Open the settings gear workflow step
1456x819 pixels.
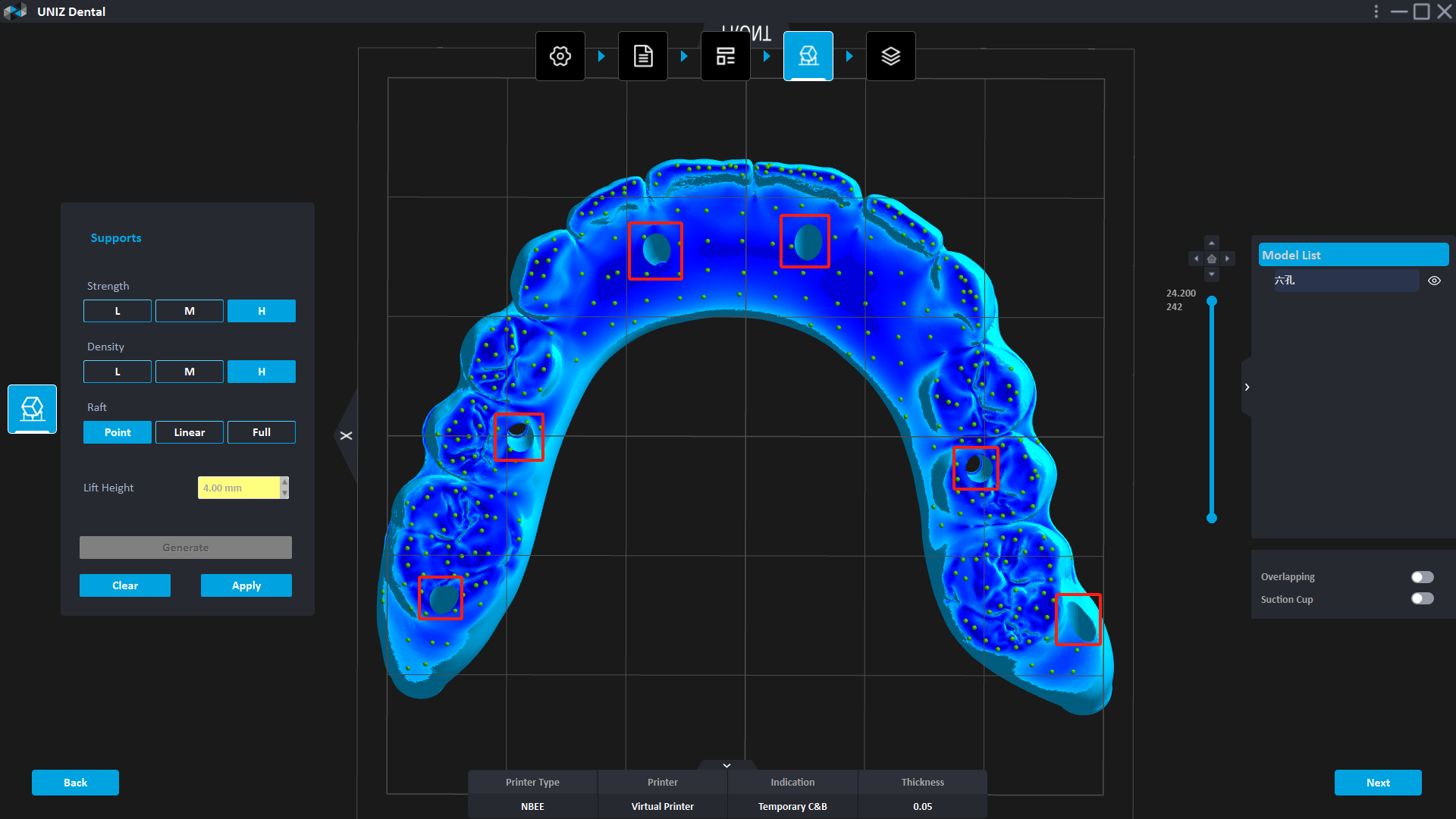coord(560,56)
